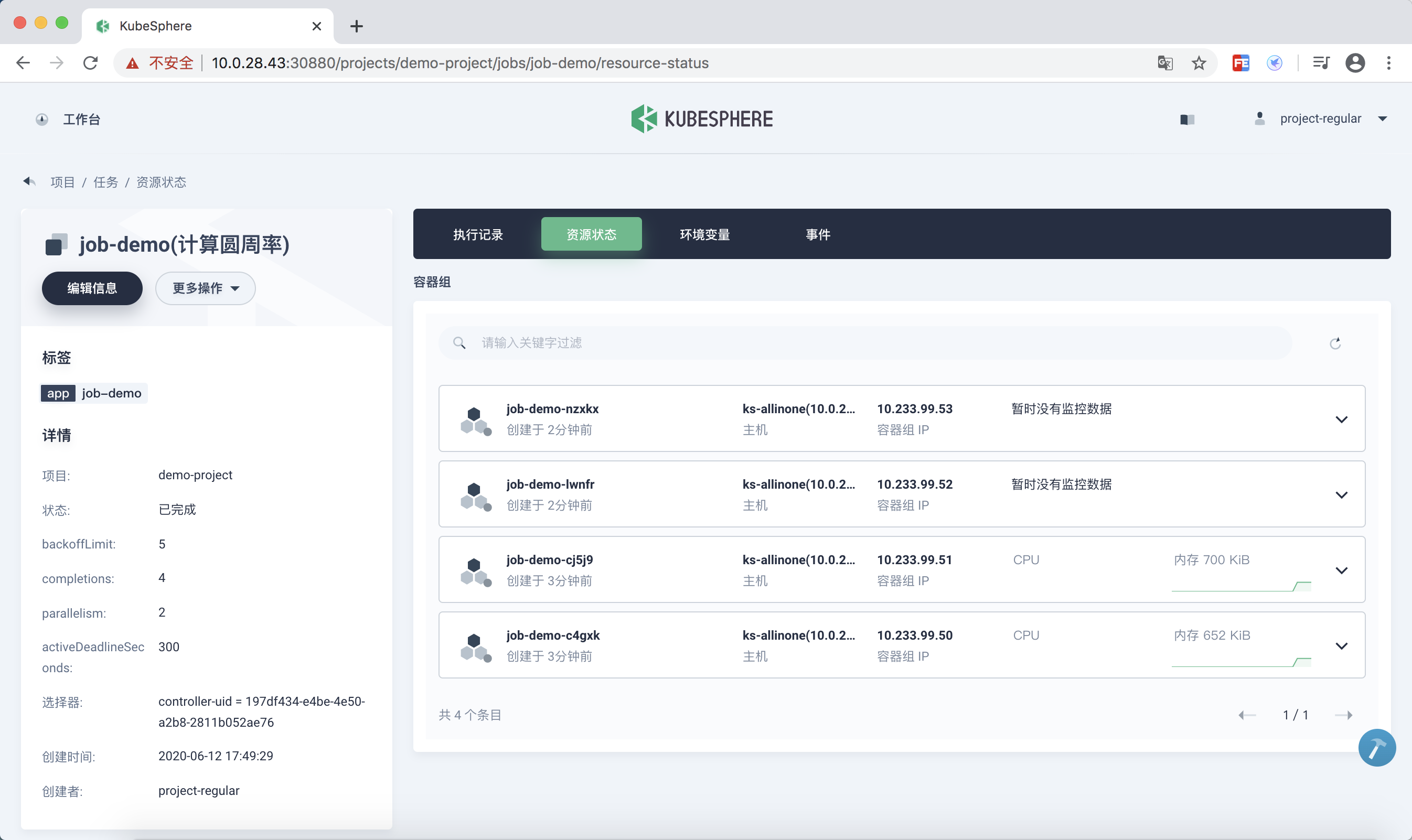Click the 编辑信息 button

[x=92, y=288]
